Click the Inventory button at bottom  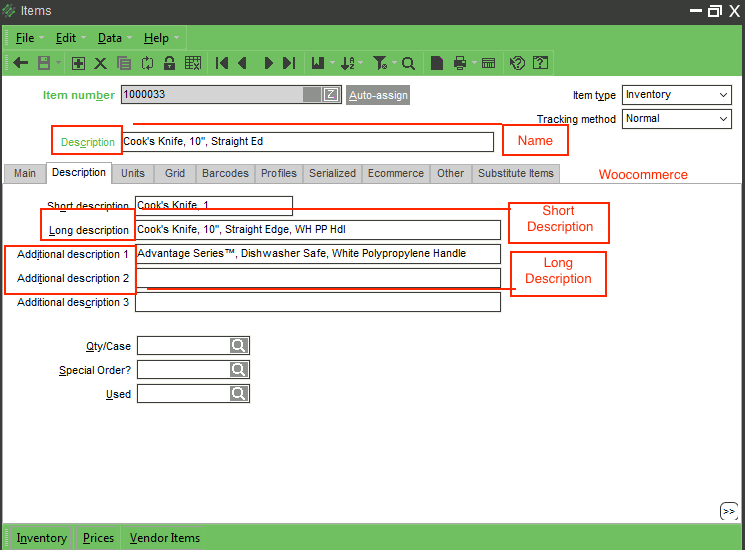[x=41, y=538]
